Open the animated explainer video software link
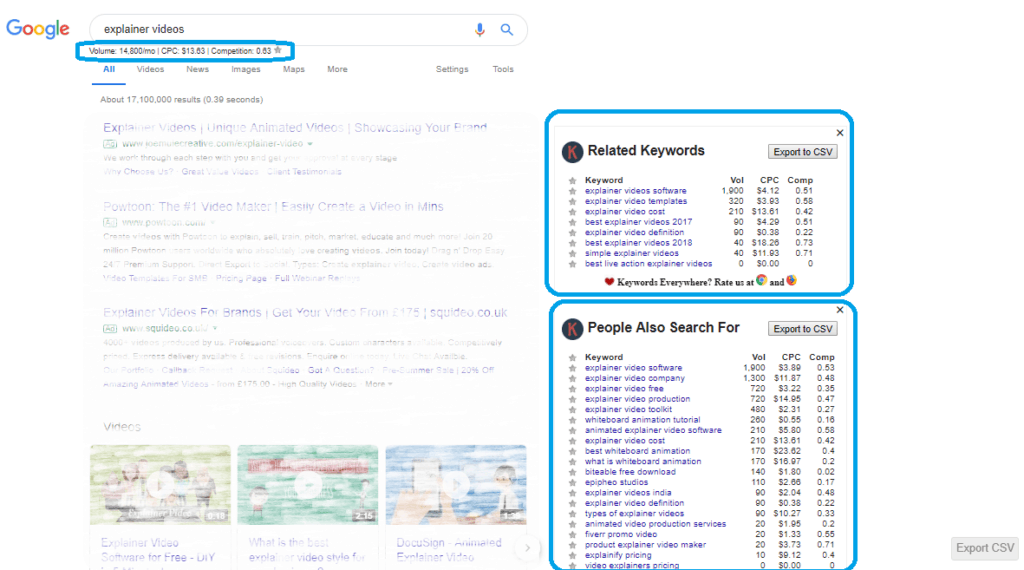This screenshot has height=570, width=1024. pos(653,430)
